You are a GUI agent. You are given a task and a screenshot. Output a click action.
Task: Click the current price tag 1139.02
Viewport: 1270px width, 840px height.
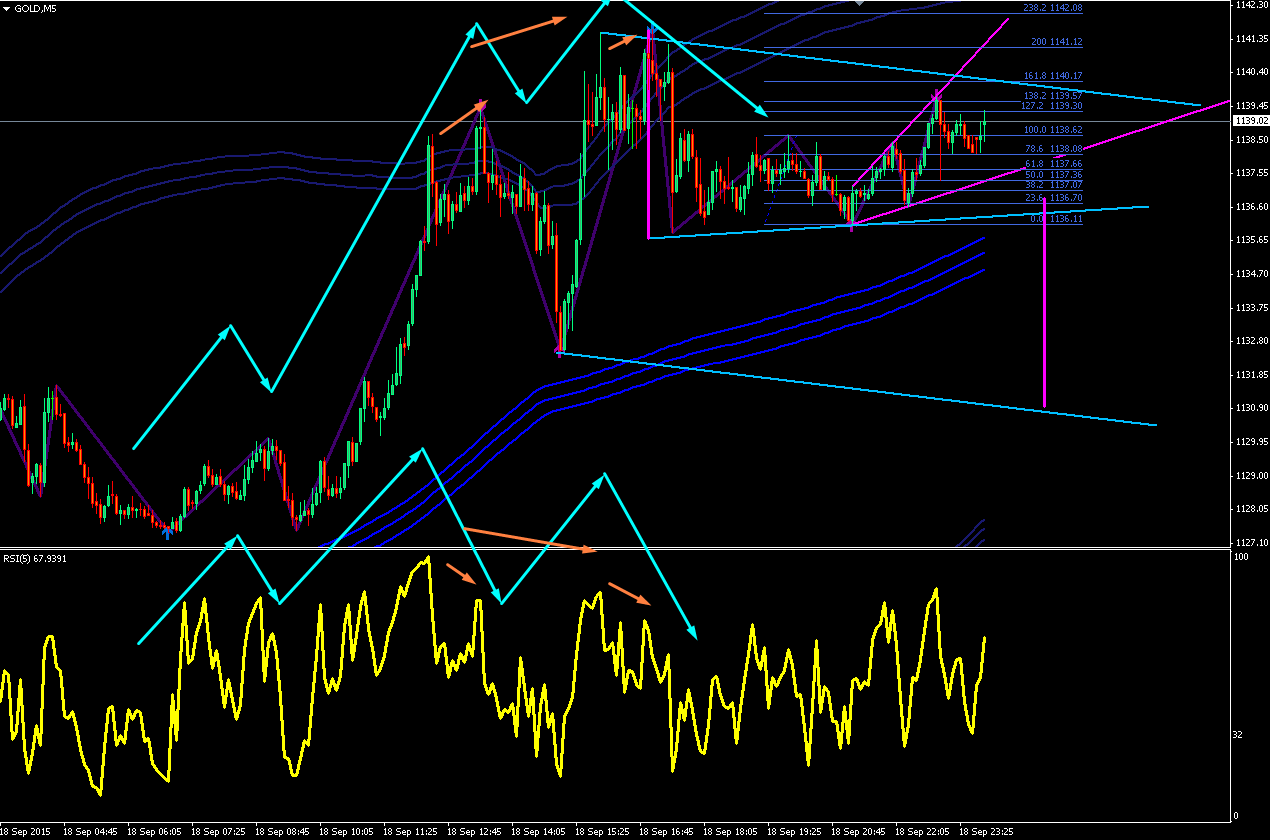click(1250, 121)
